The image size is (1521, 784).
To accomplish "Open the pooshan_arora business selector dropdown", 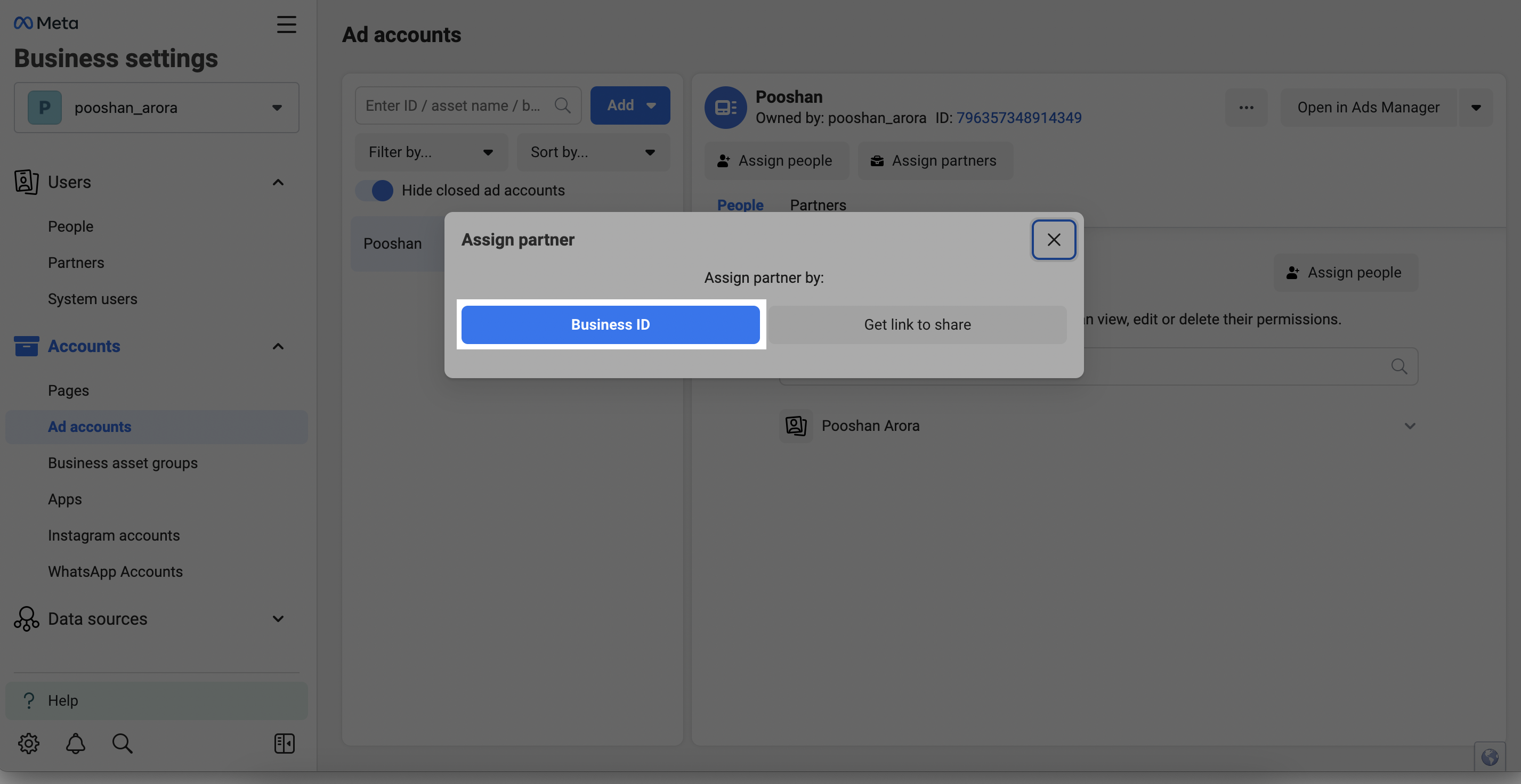I will (x=157, y=108).
